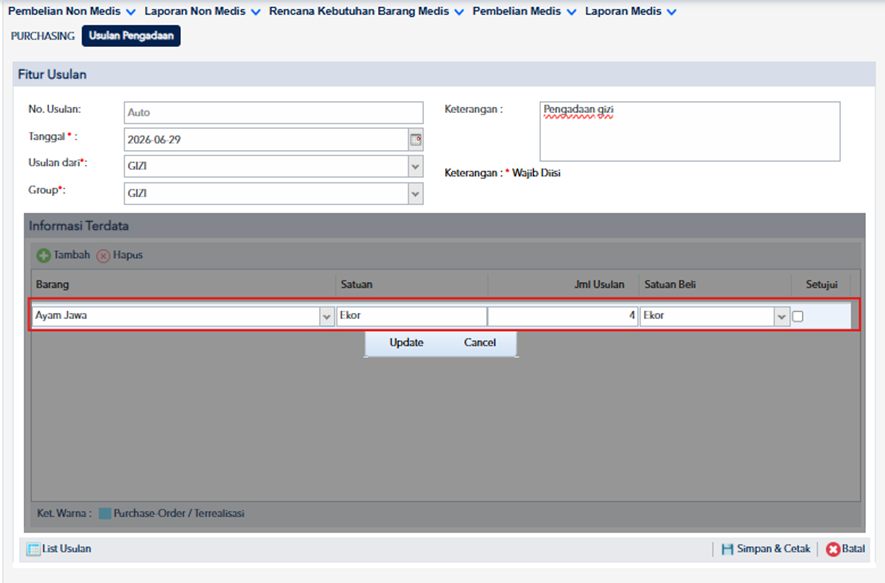Click the Fitur Usulan panel title

coord(52,74)
